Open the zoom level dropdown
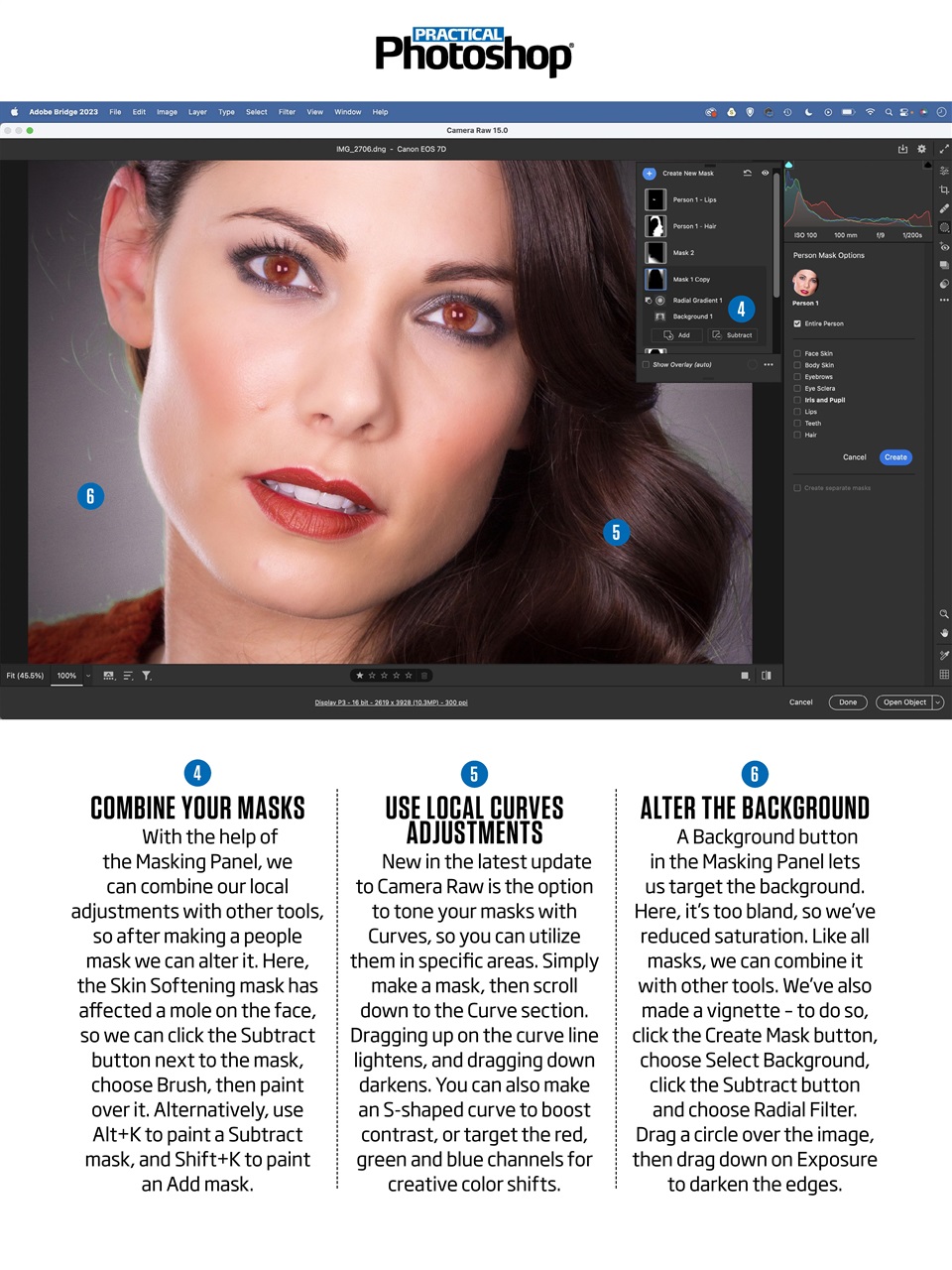 click(86, 675)
